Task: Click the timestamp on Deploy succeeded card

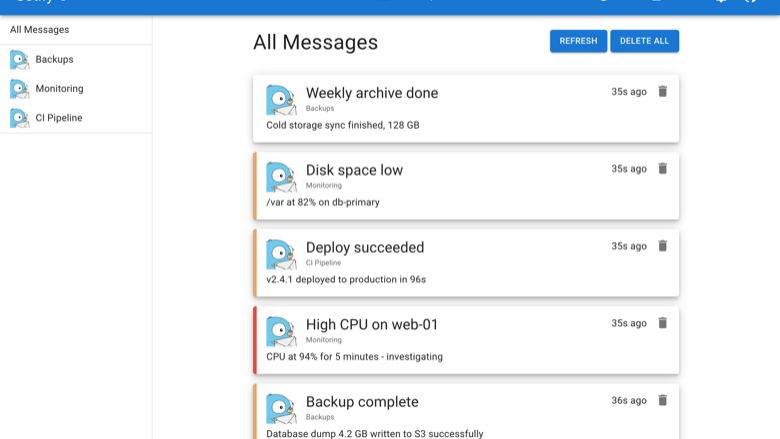Action: coord(629,246)
